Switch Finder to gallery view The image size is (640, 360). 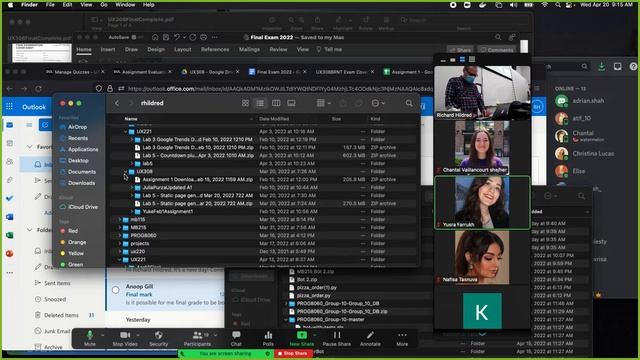(291, 103)
